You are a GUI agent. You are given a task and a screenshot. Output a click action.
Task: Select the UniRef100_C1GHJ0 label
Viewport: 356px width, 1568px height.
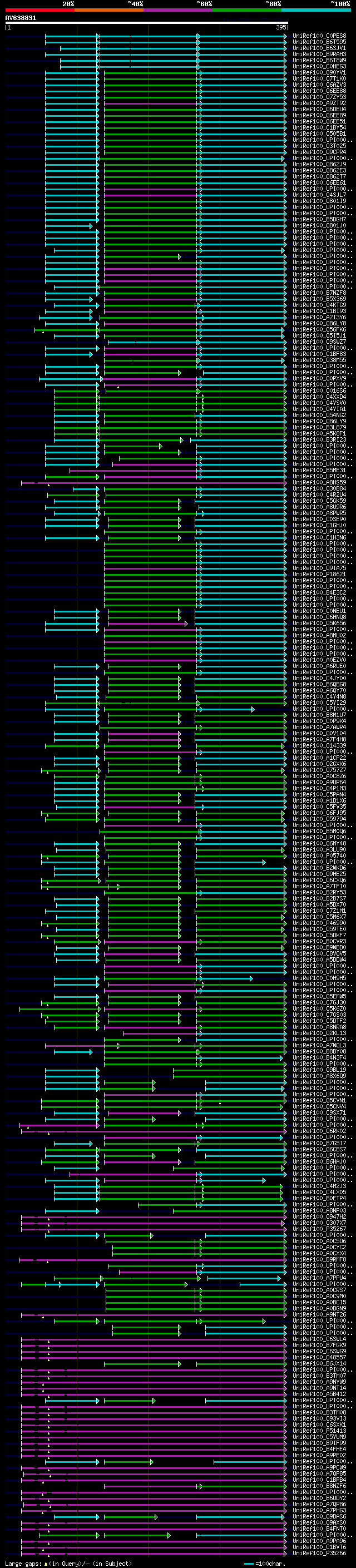[x=319, y=525]
